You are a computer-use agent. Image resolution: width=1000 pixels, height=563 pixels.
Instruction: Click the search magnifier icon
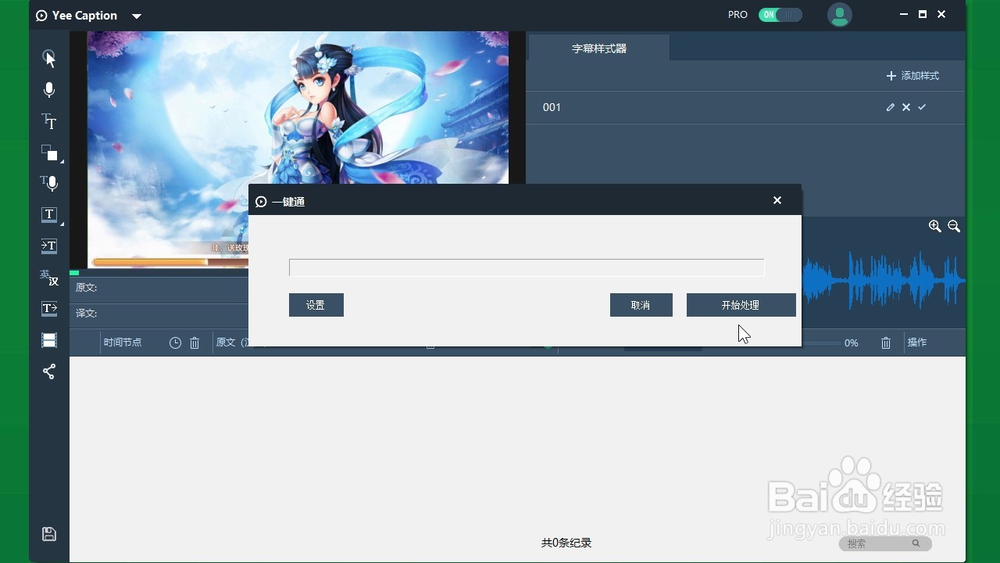point(916,543)
